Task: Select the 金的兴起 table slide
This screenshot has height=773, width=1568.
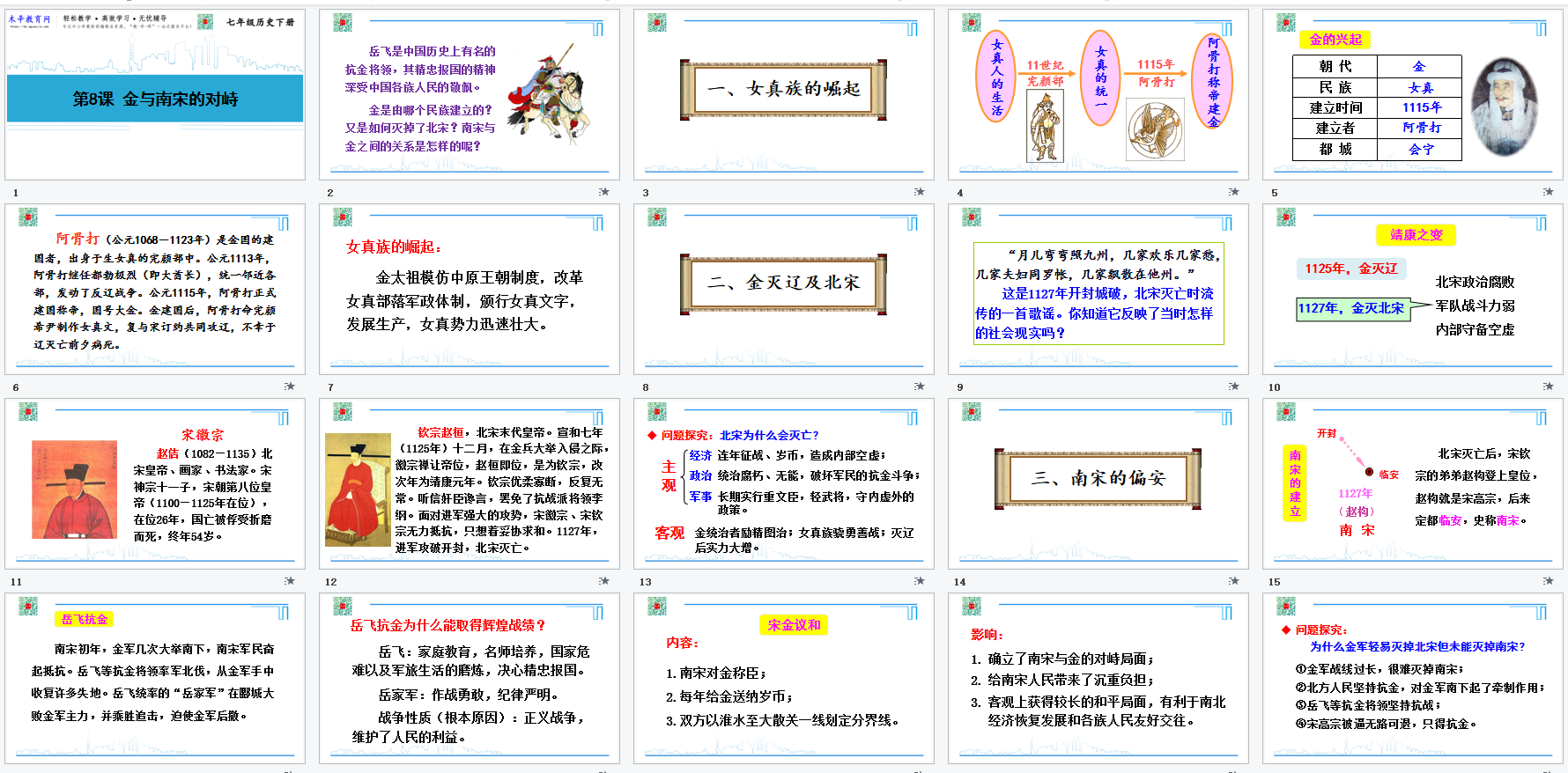Action: pyautogui.click(x=1413, y=95)
